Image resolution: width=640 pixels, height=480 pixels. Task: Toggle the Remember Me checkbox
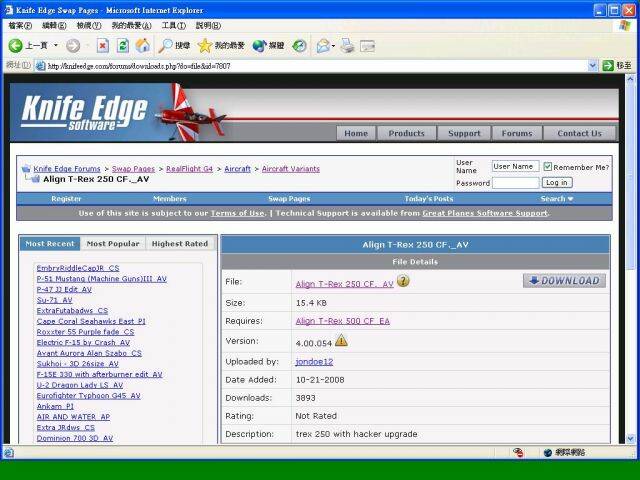click(x=547, y=167)
